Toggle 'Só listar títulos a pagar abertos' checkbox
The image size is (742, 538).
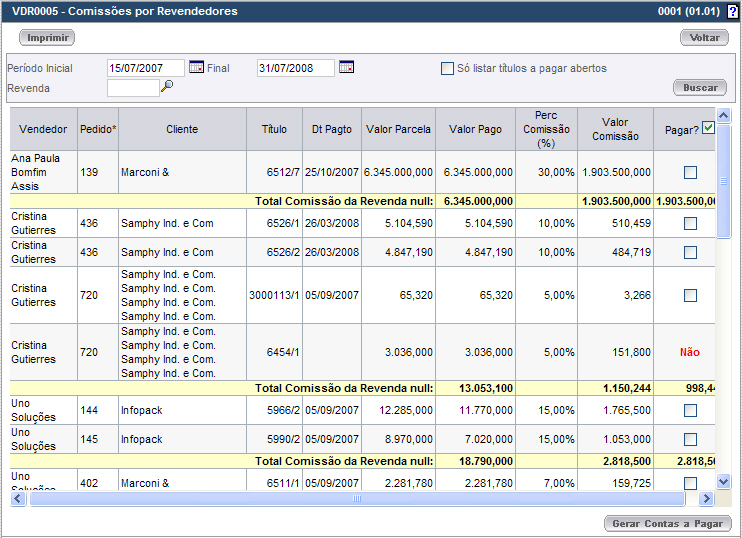click(x=447, y=68)
